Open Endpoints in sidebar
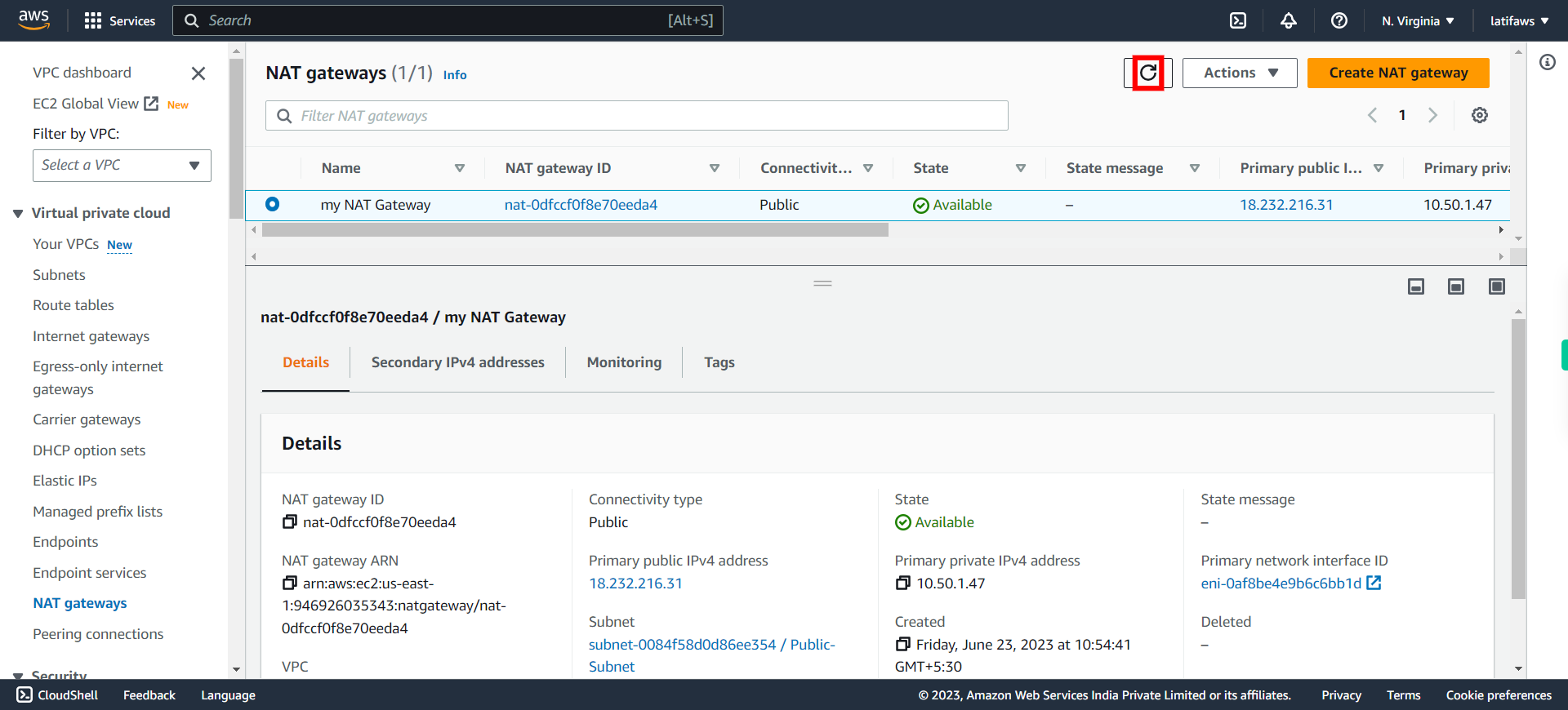This screenshot has height=710, width=1568. (x=65, y=542)
